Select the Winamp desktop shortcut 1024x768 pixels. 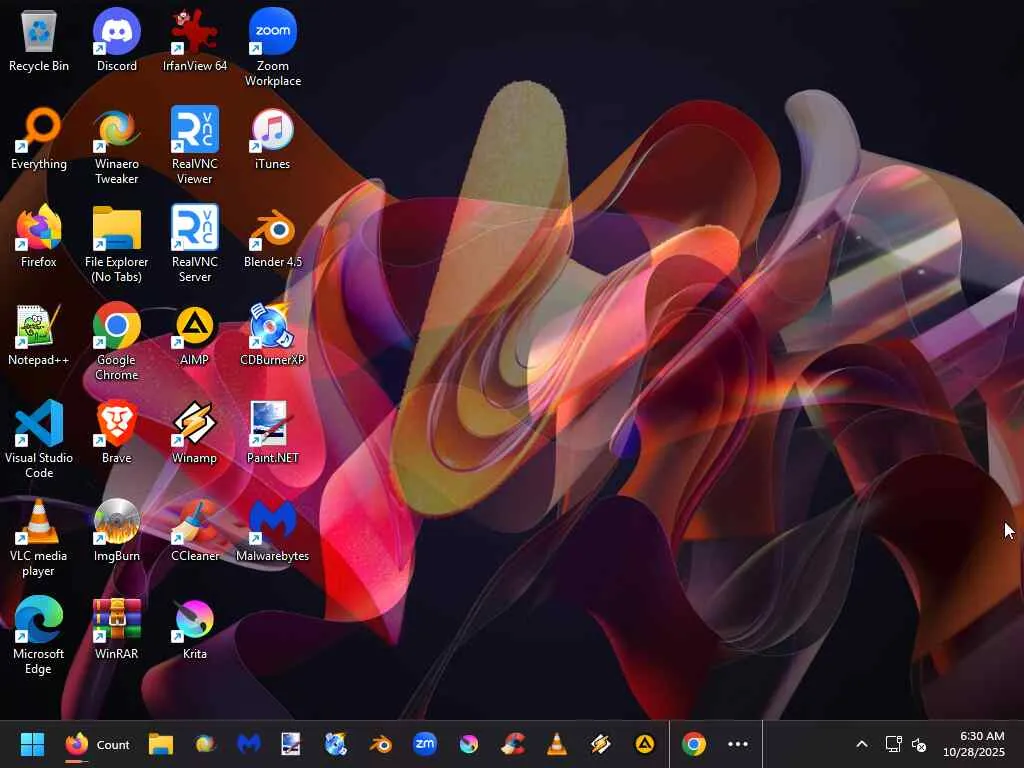pos(195,432)
